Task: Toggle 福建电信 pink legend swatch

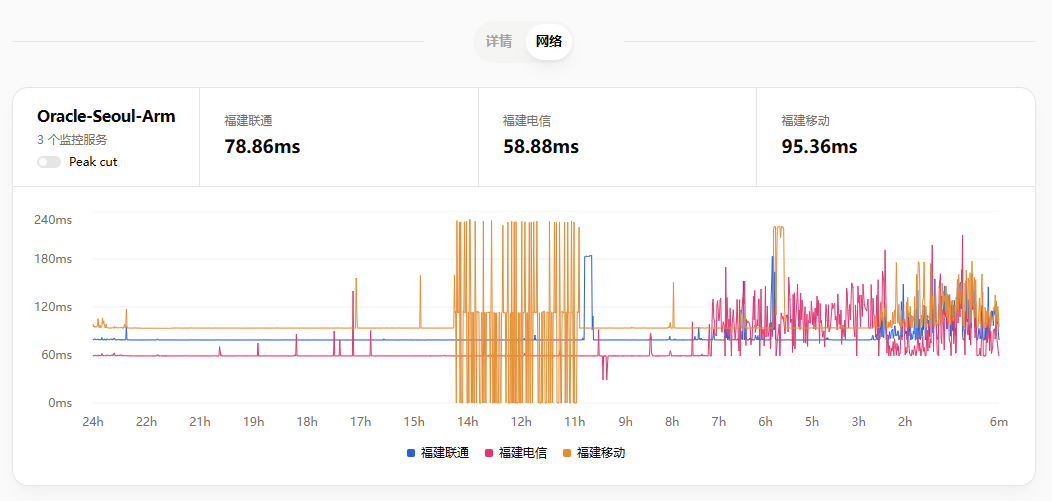Action: pyautogui.click(x=489, y=453)
